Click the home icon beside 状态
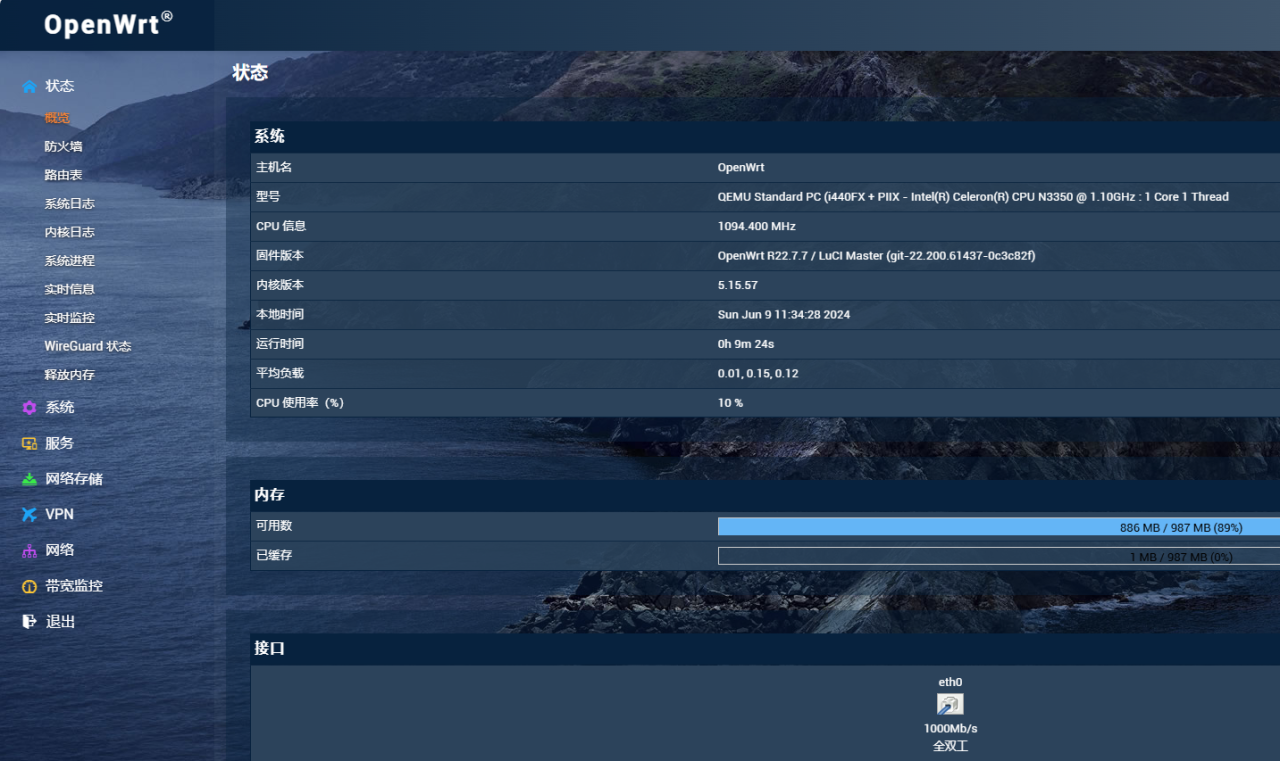This screenshot has height=761, width=1280. (x=29, y=86)
